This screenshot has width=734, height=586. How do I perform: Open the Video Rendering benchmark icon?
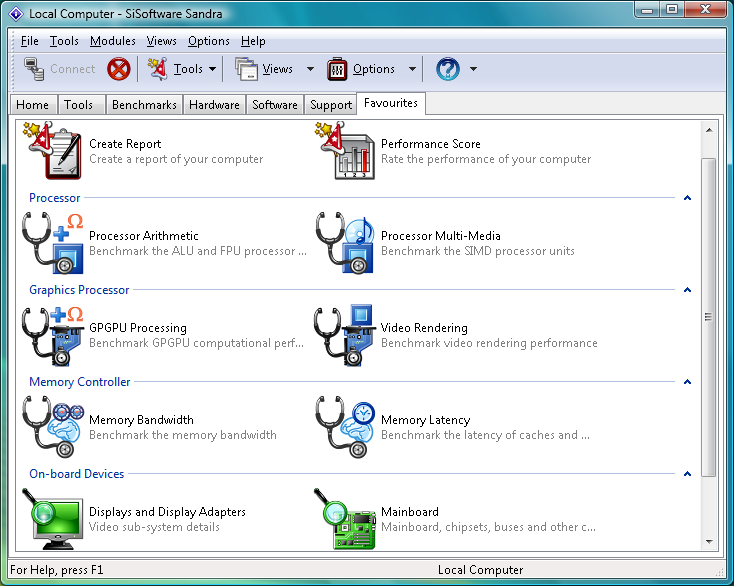(345, 335)
